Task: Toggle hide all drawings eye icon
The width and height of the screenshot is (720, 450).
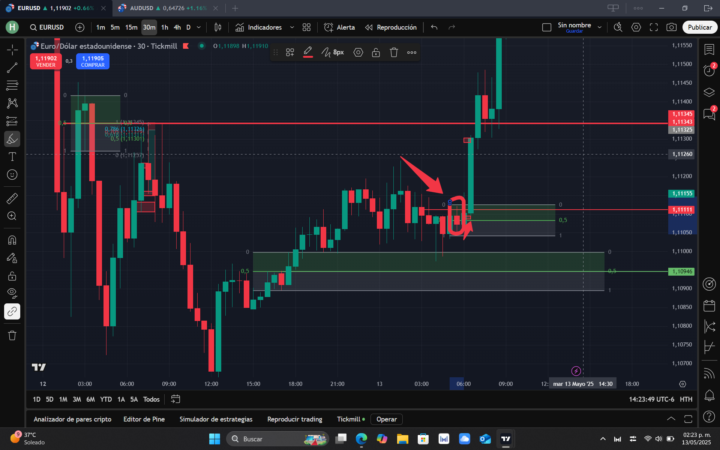Action: pos(12,293)
